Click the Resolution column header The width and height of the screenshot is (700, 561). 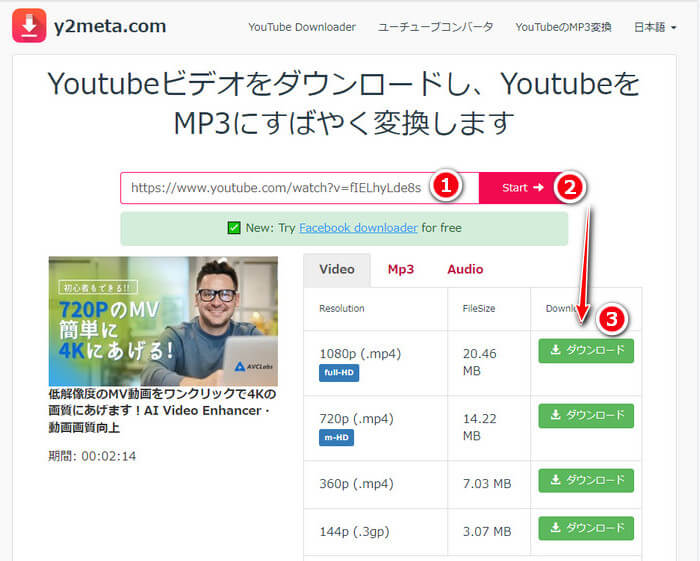(x=342, y=308)
